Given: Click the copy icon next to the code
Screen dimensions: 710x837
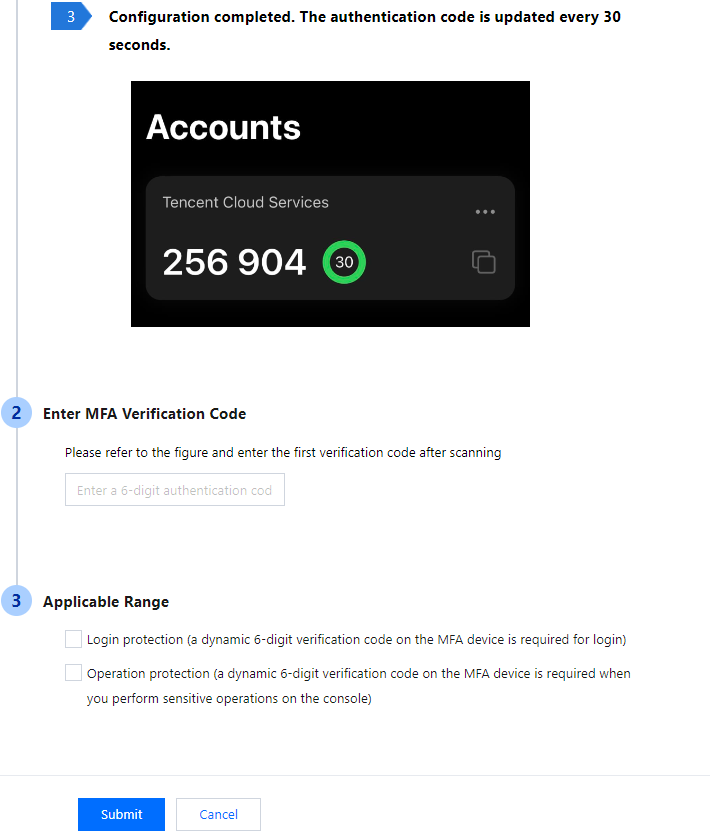Looking at the screenshot, I should (483, 261).
